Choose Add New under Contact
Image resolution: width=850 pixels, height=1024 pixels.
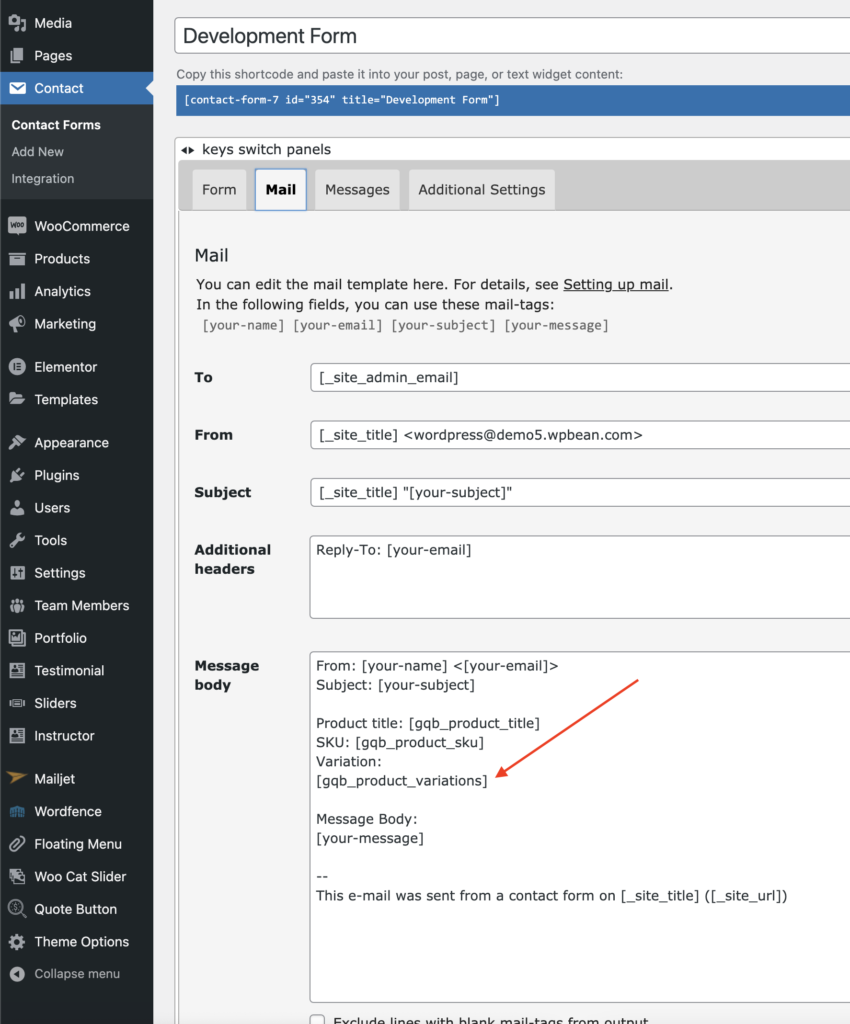[x=37, y=152]
